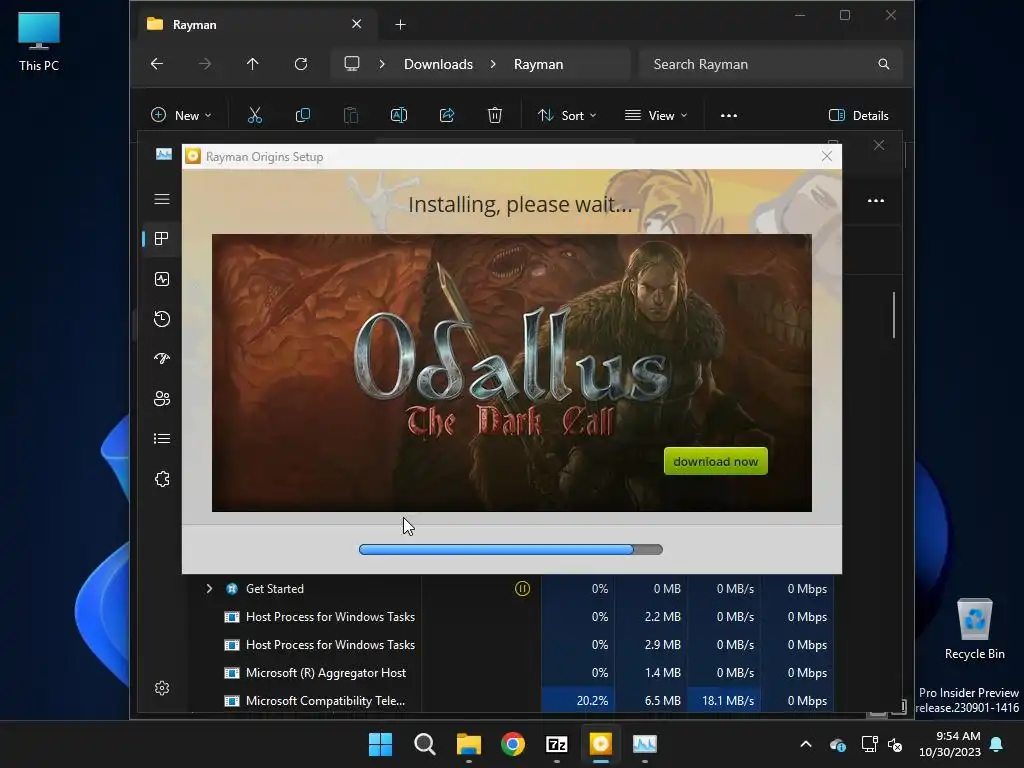Screen dimensions: 1024x768
Task: Click the 18.1 MB/s disk cell
Action: [724, 701]
